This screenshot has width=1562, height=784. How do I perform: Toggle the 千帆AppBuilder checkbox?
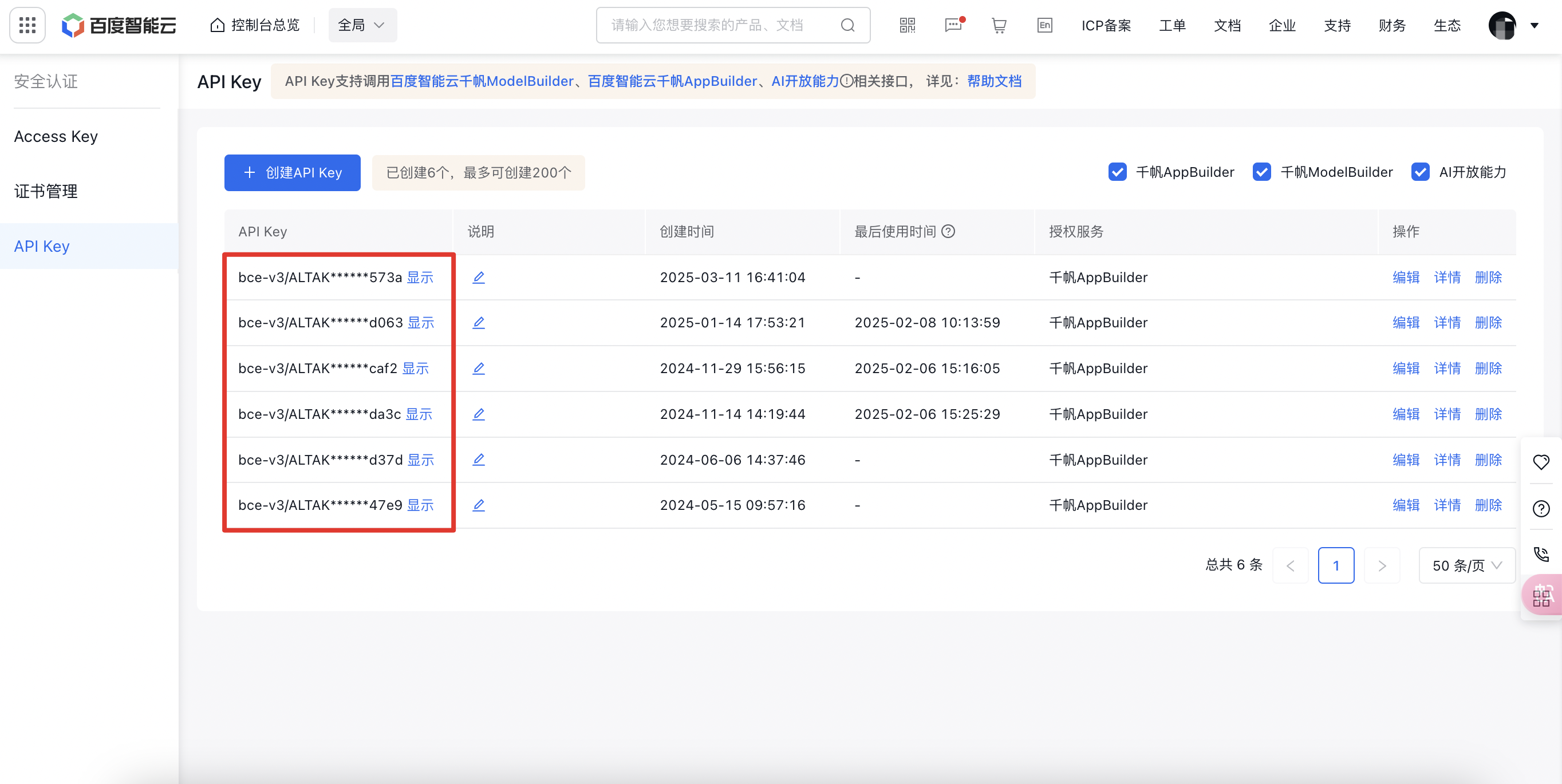coord(1117,172)
